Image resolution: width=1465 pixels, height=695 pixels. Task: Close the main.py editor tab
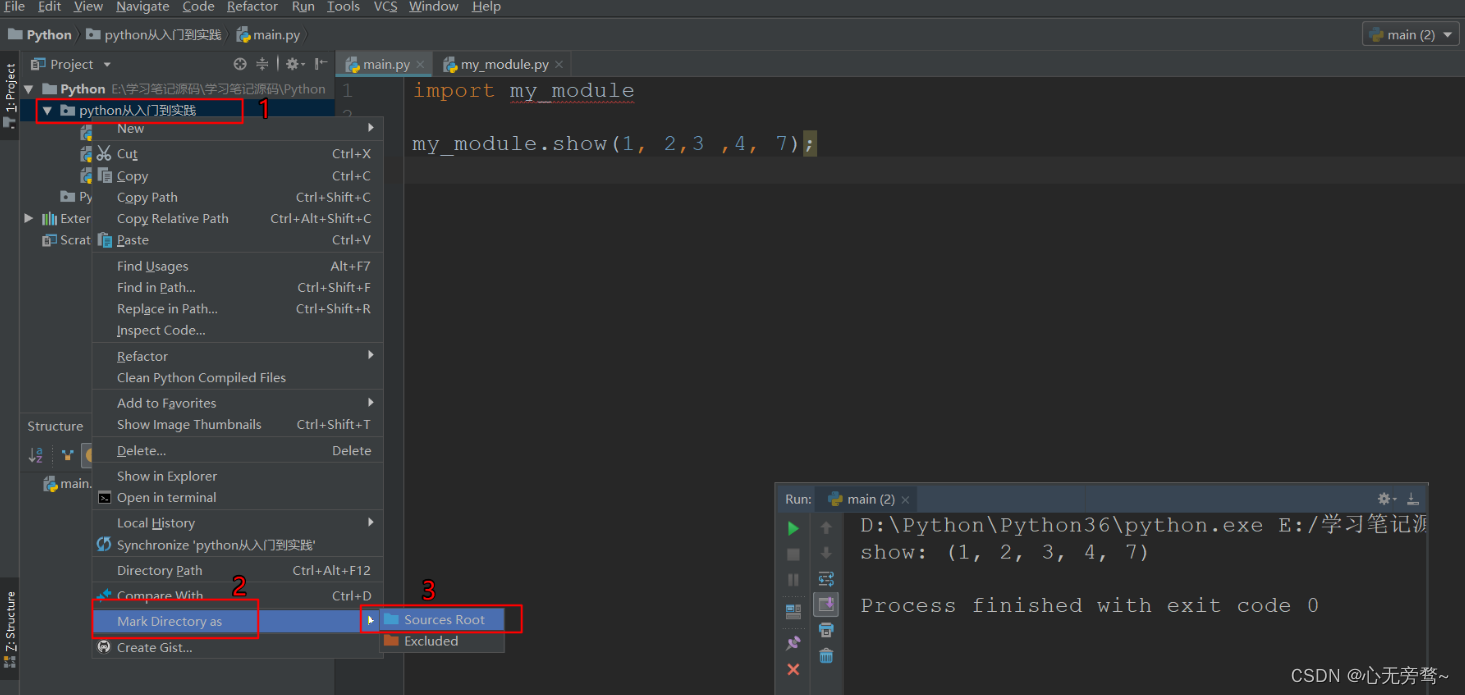point(421,65)
